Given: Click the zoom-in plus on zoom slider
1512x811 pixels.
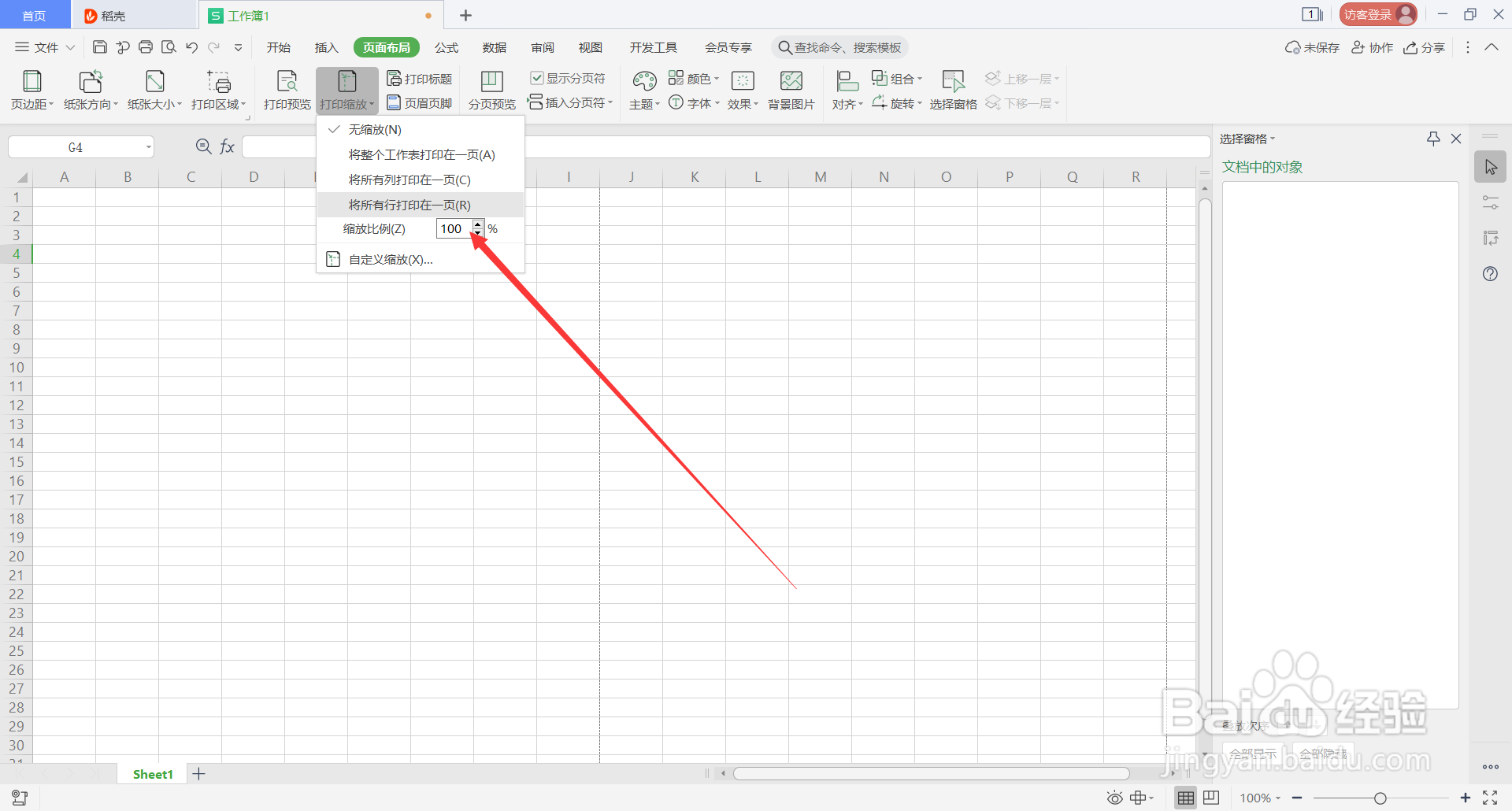Looking at the screenshot, I should point(1465,798).
